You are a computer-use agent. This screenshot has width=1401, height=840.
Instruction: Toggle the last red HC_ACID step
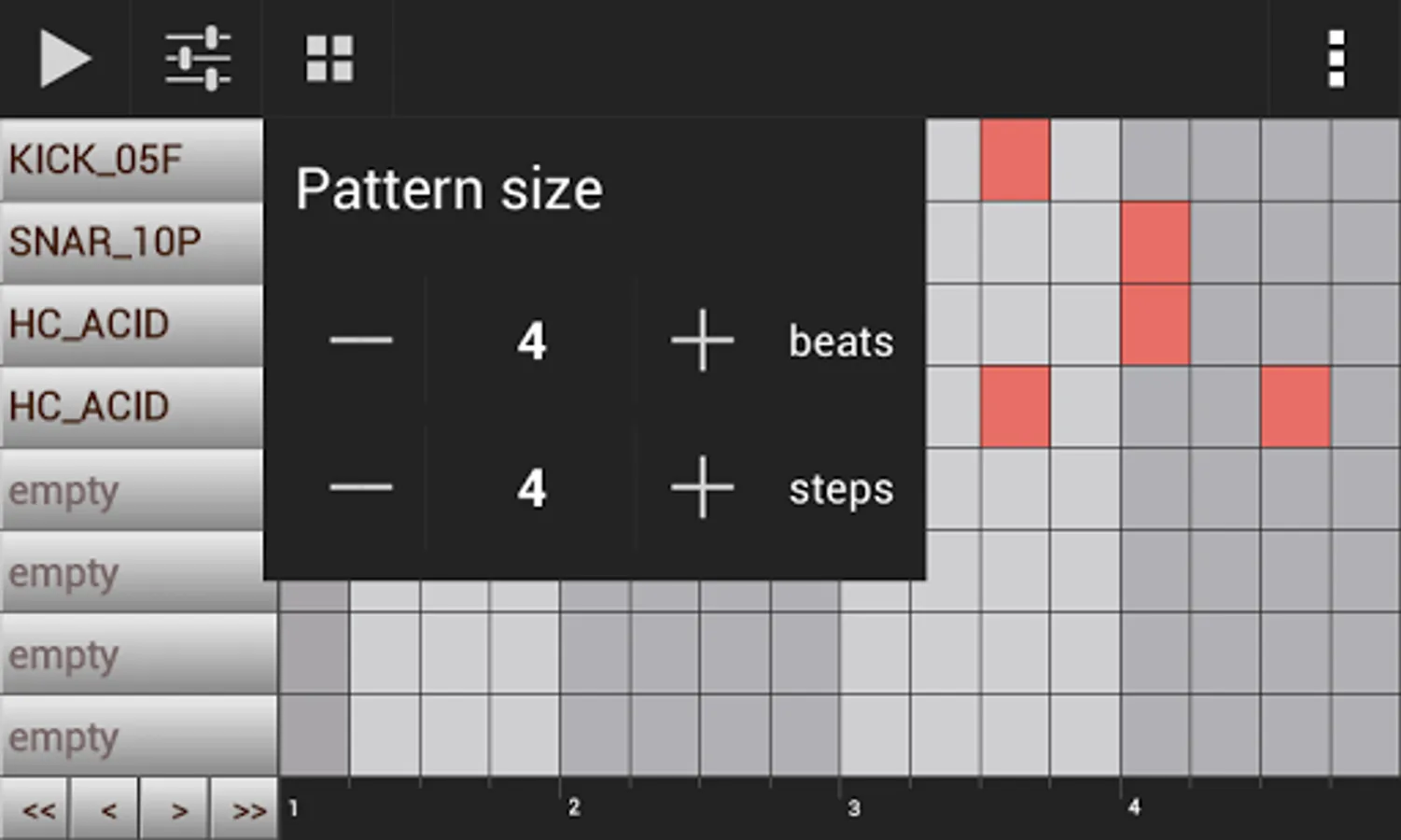(1296, 407)
